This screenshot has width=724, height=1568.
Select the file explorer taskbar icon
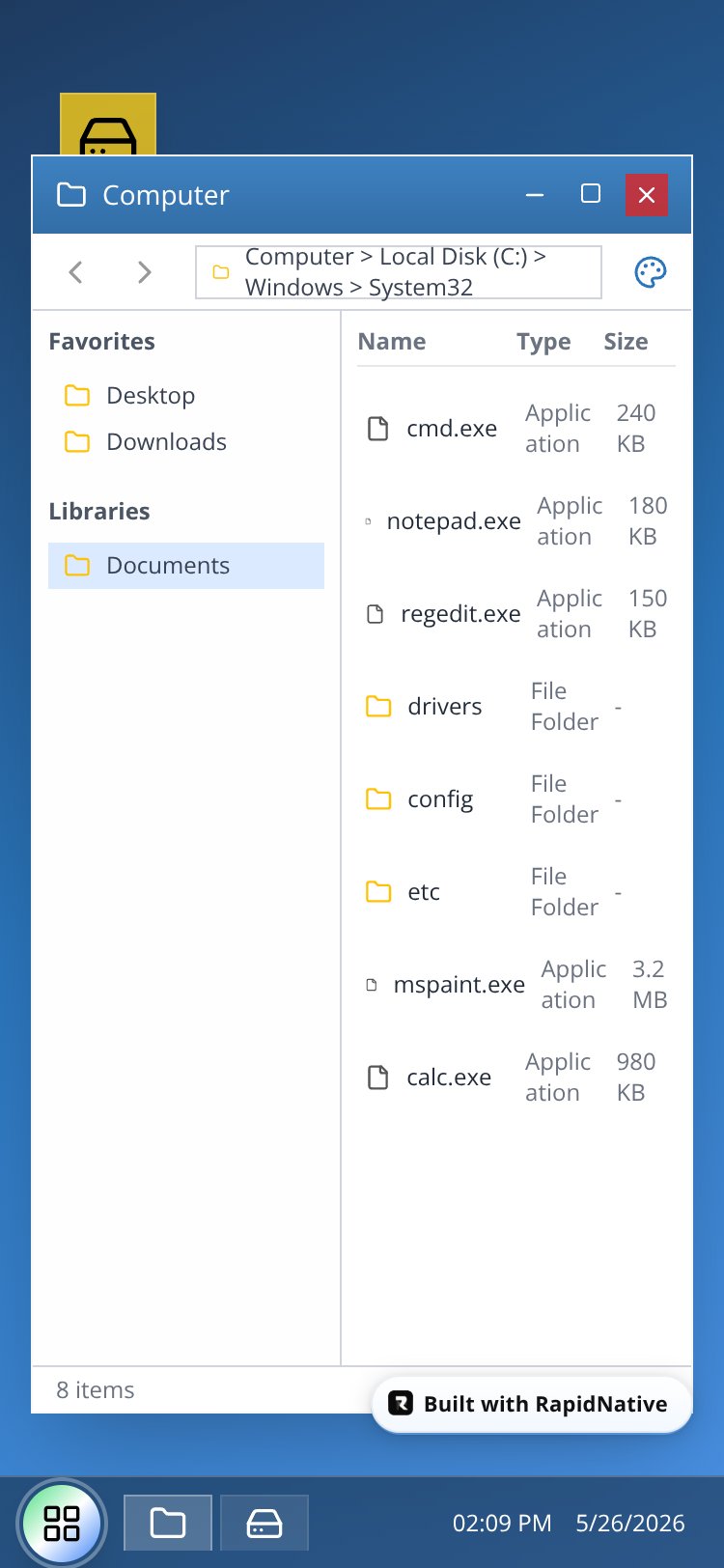pyautogui.click(x=168, y=1523)
